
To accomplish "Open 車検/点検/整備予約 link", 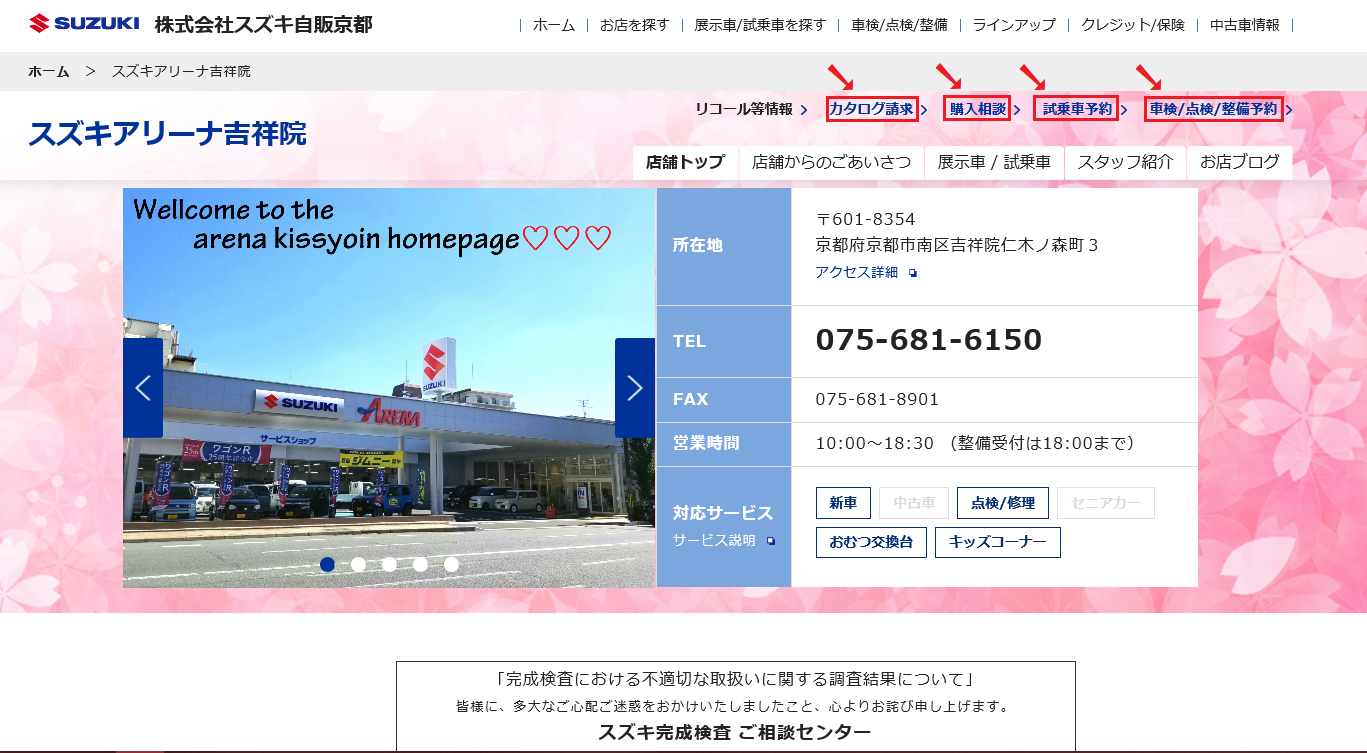I will [x=1214, y=109].
